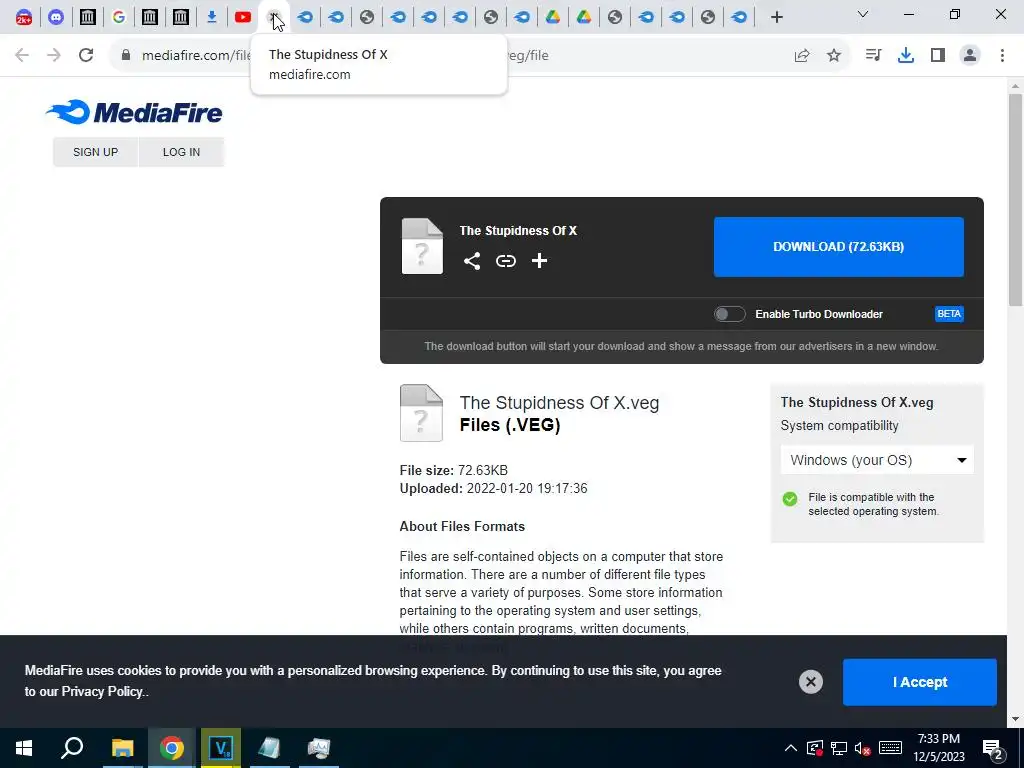Switch to the first tab with the 2k+ badge
Image resolution: width=1024 pixels, height=768 pixels.
coord(24,17)
